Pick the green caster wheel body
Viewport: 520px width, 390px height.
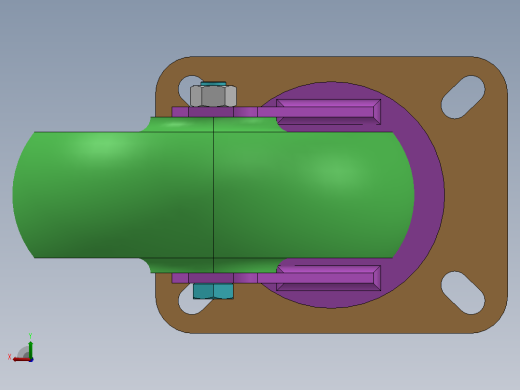213,195
